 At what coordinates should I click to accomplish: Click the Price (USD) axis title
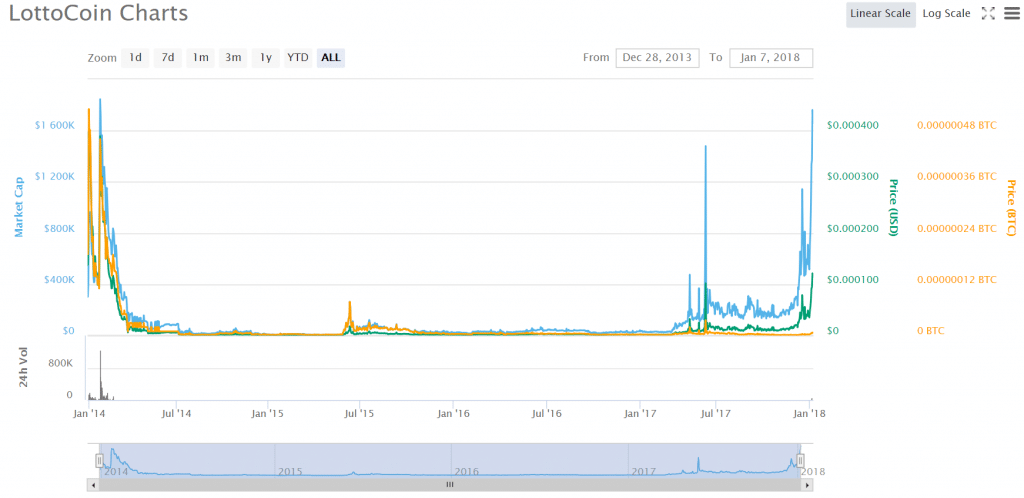pos(894,208)
